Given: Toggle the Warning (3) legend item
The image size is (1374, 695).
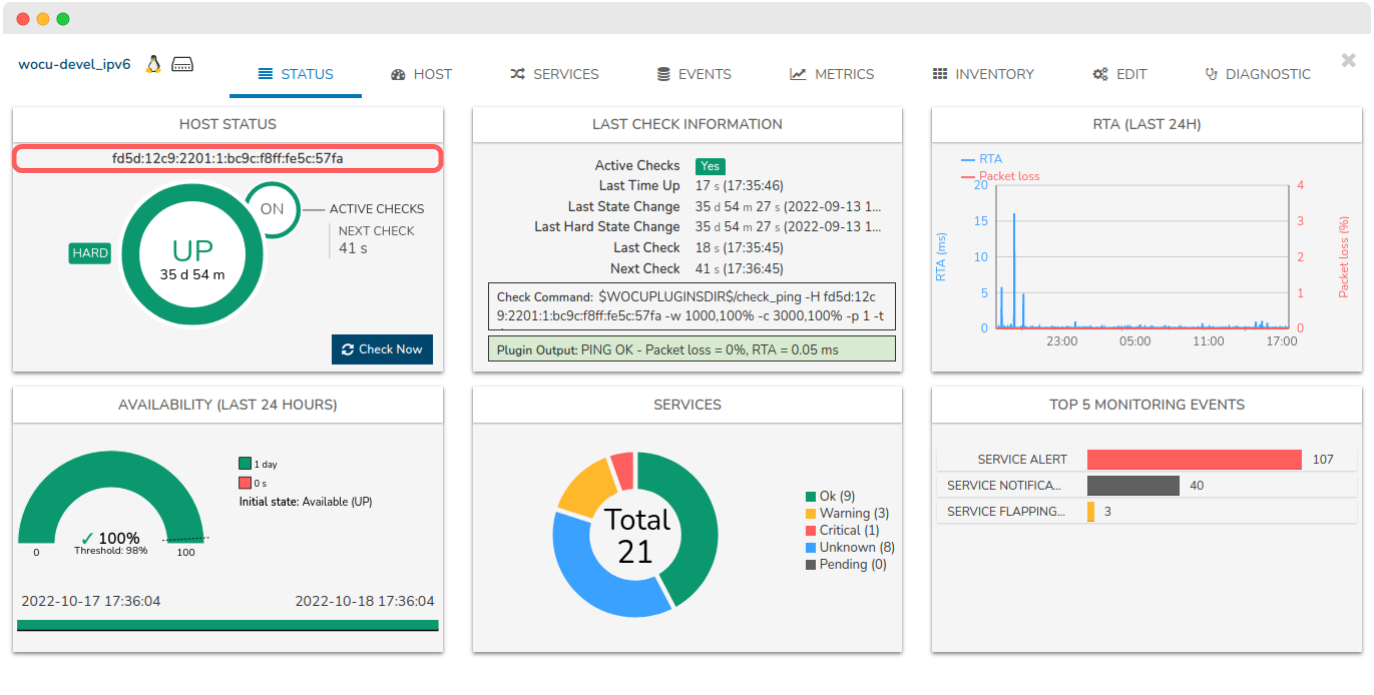Looking at the screenshot, I should tap(847, 513).
